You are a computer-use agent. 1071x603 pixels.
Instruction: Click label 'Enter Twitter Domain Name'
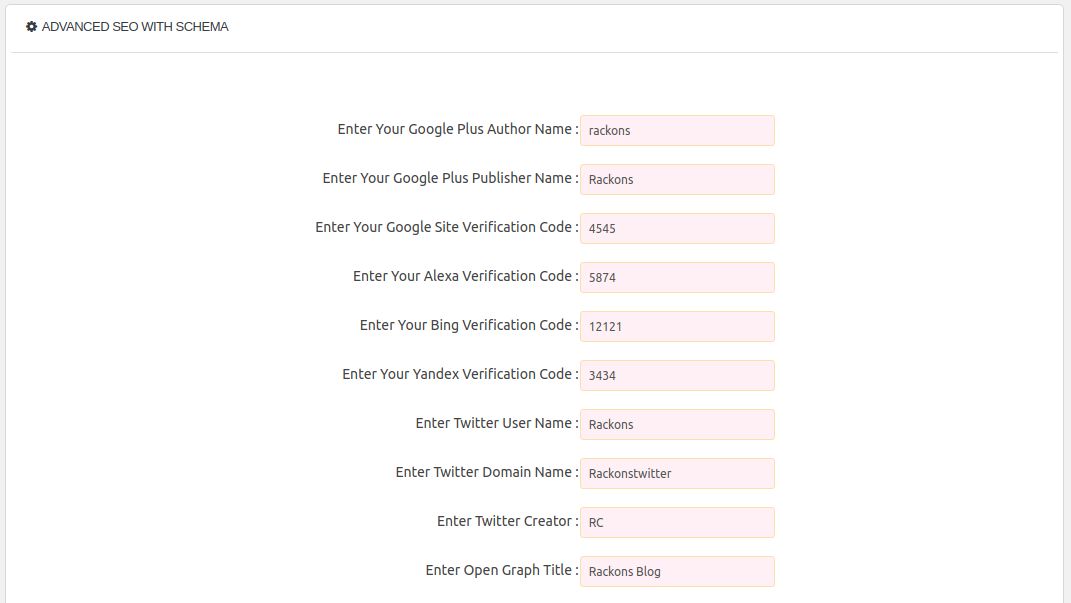486,473
